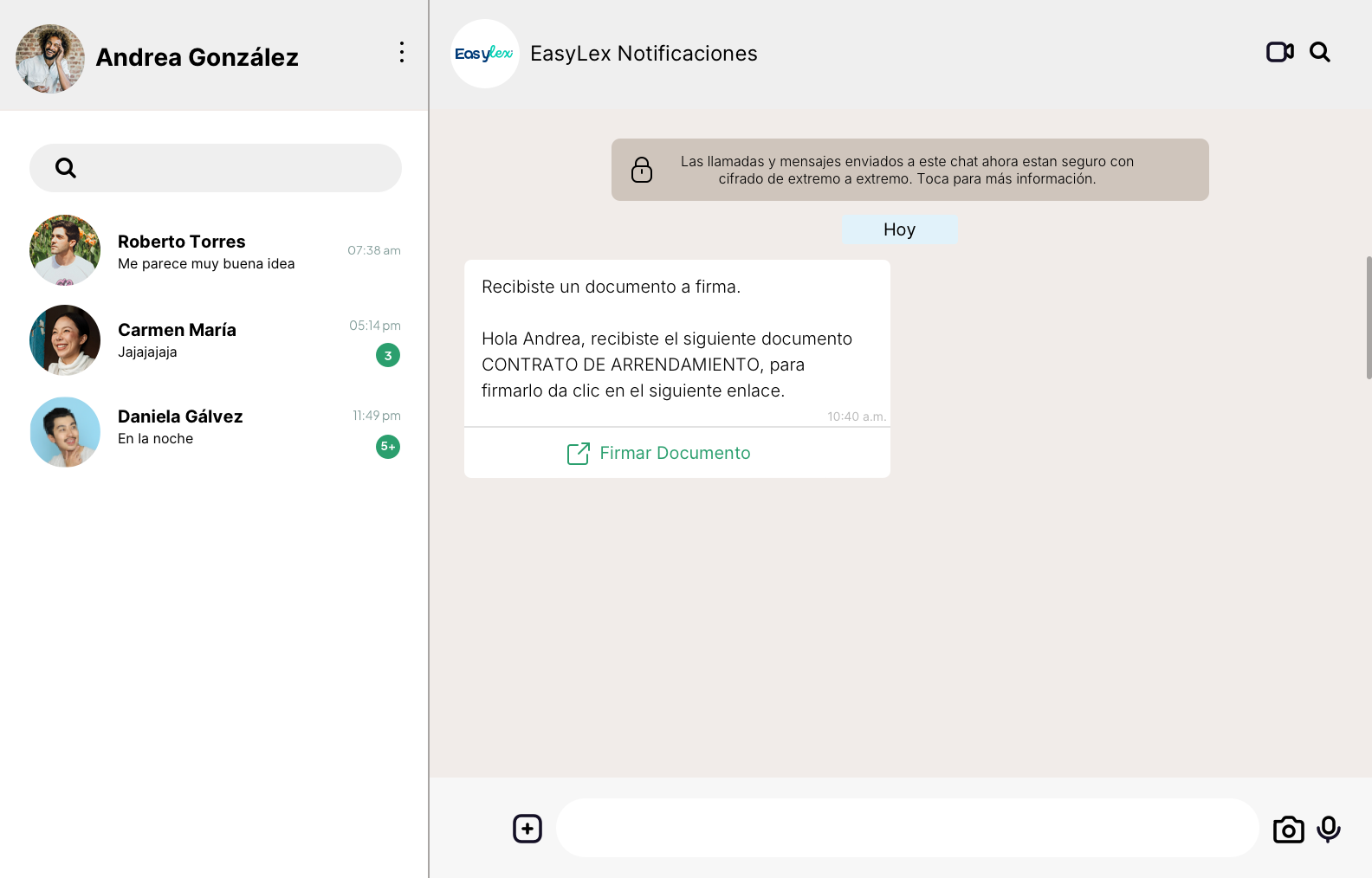Open EasyLex Notificaciones logo avatar
The height and width of the screenshot is (878, 1372).
coord(485,54)
